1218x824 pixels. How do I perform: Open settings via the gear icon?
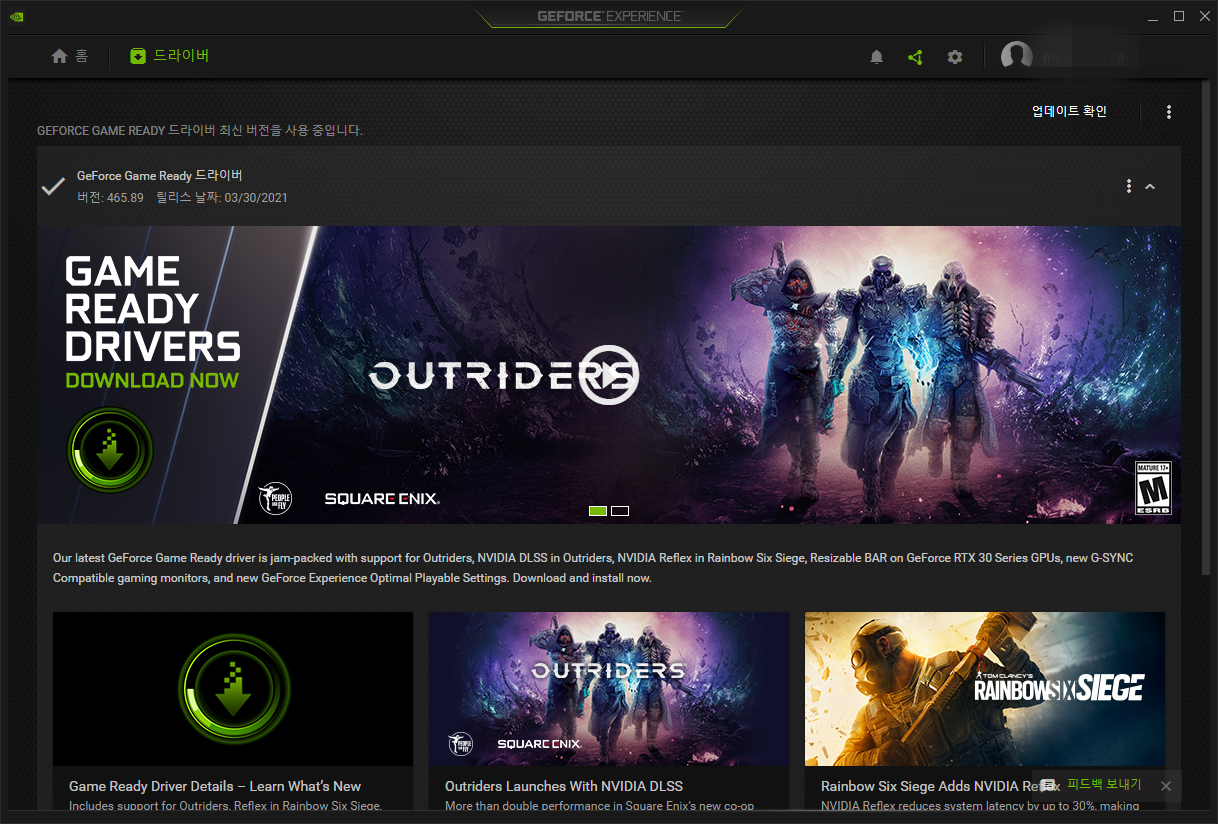(x=955, y=57)
